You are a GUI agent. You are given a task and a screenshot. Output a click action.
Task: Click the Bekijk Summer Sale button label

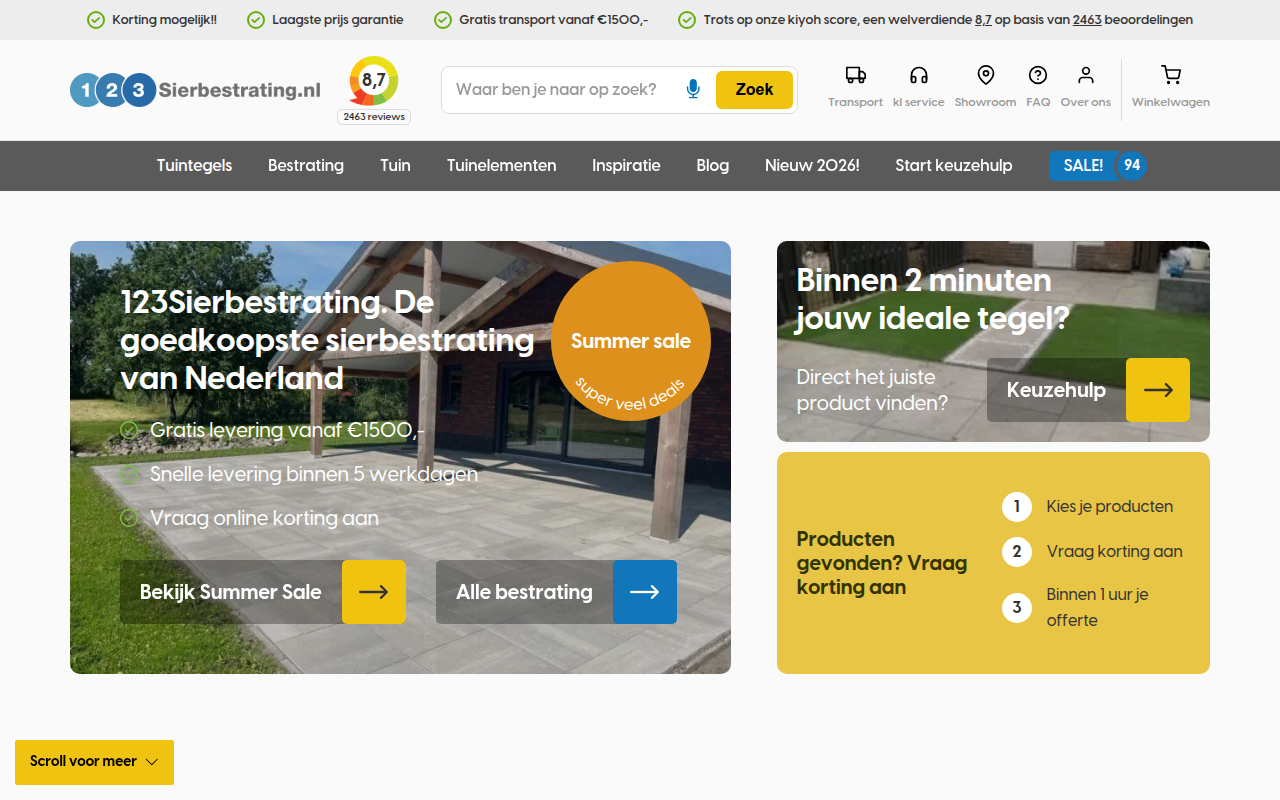[x=231, y=592]
